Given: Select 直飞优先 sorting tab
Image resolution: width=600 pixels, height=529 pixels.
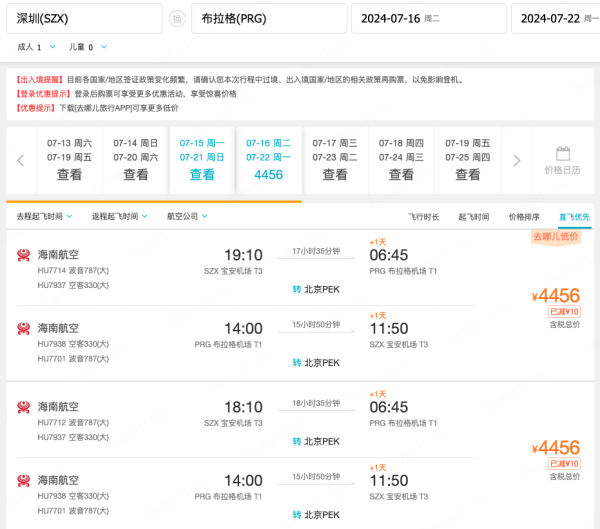Looking at the screenshot, I should coord(574,217).
